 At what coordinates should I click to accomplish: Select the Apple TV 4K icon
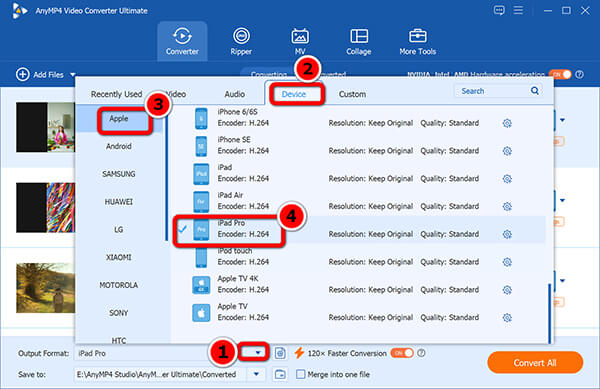pos(201,285)
